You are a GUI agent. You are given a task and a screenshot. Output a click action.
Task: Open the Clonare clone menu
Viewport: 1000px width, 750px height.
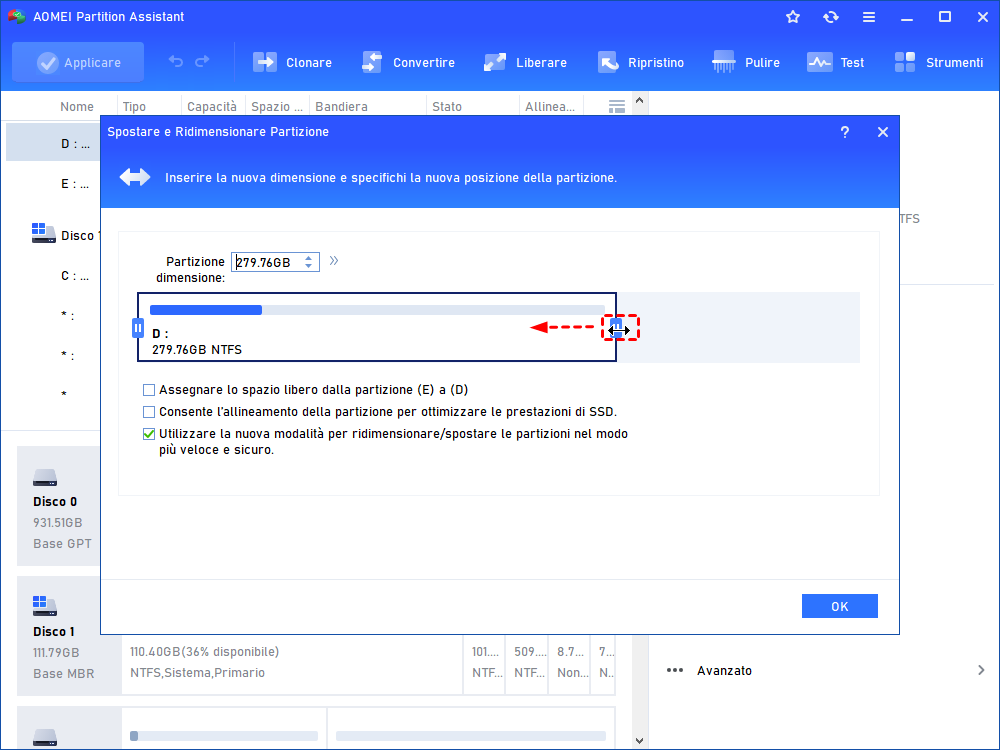[292, 62]
